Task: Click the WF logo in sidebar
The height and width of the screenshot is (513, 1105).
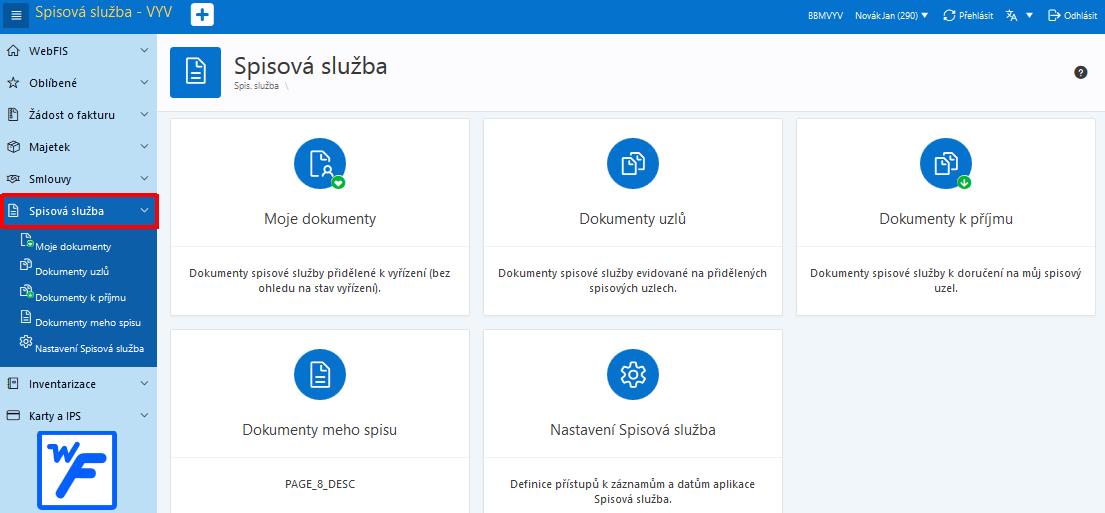Action: pyautogui.click(x=77, y=471)
